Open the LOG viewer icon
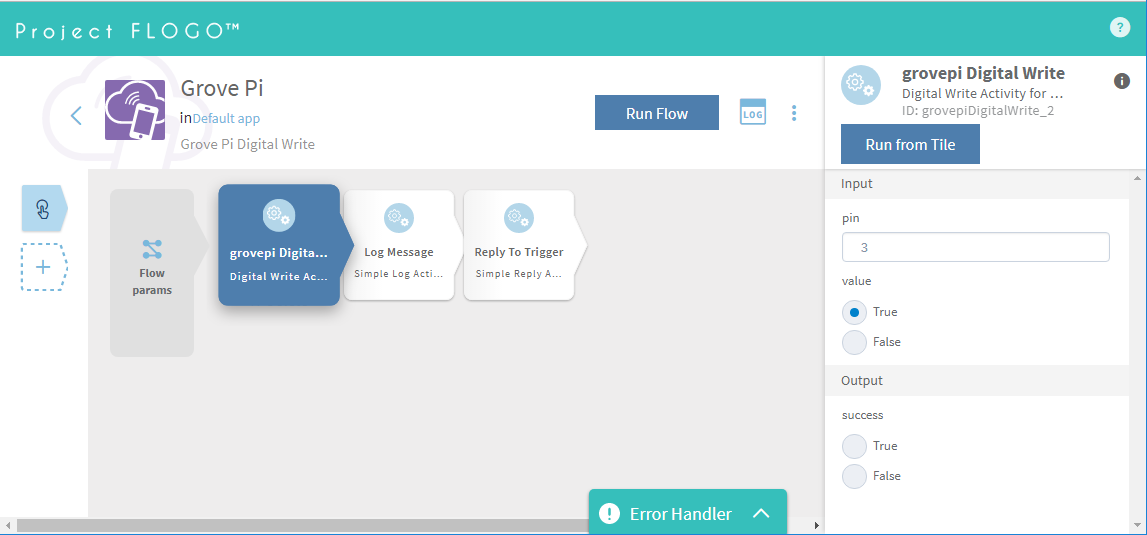The width and height of the screenshot is (1147, 535). 752,113
